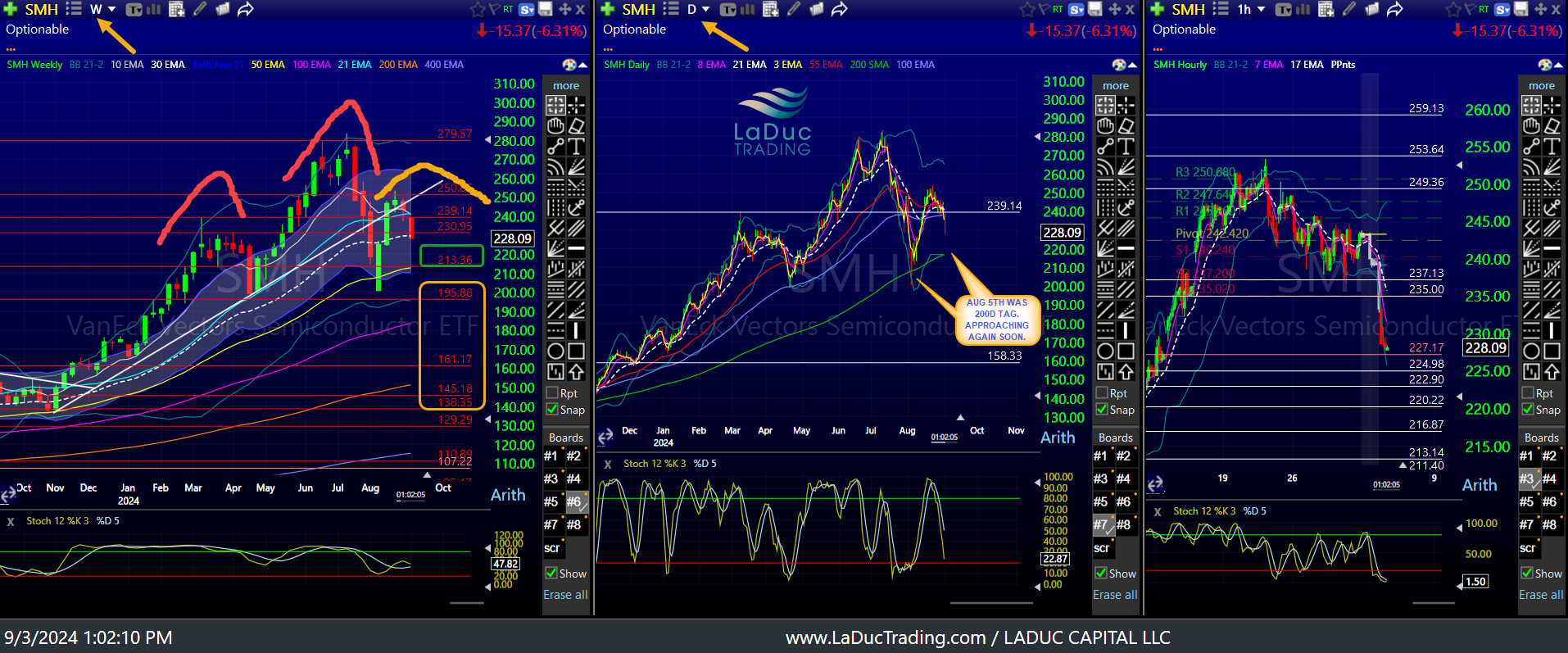The image size is (1568, 653).
Task: Select the crosshair tool in weekly chart toolbar
Action: [x=577, y=105]
